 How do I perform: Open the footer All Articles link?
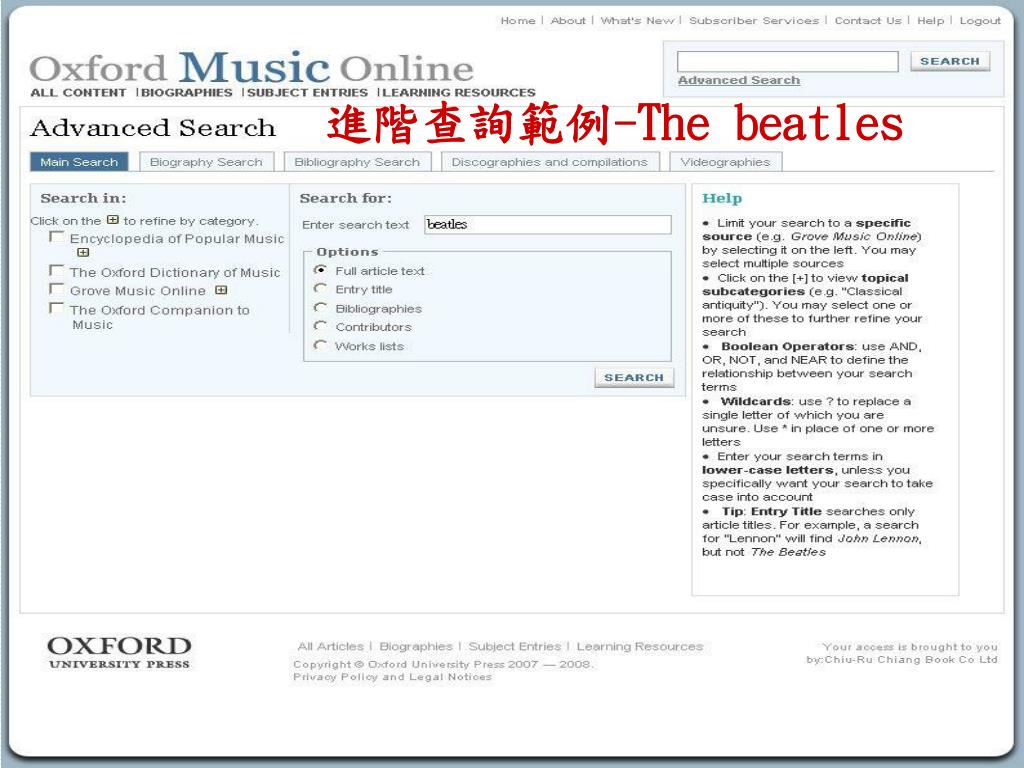click(x=330, y=647)
